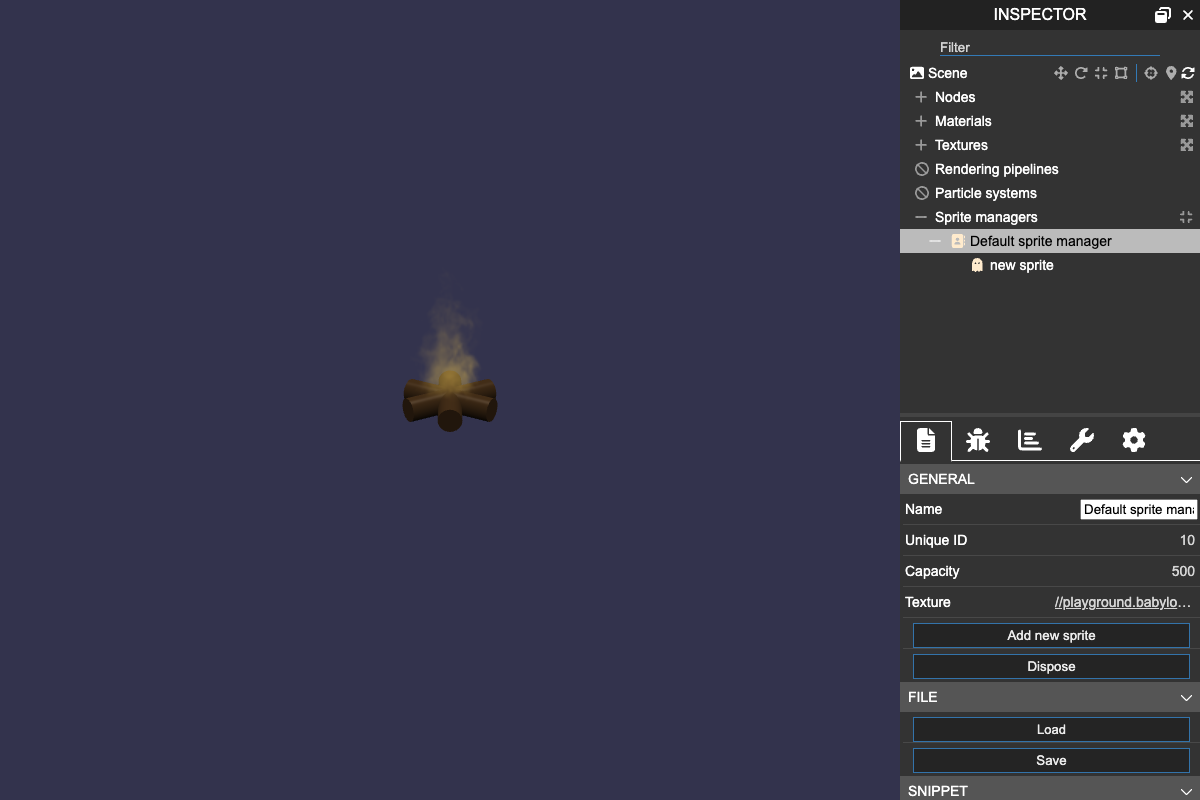Click the Add new sprite button
Screen dimensions: 1200x800
[x=1051, y=635]
